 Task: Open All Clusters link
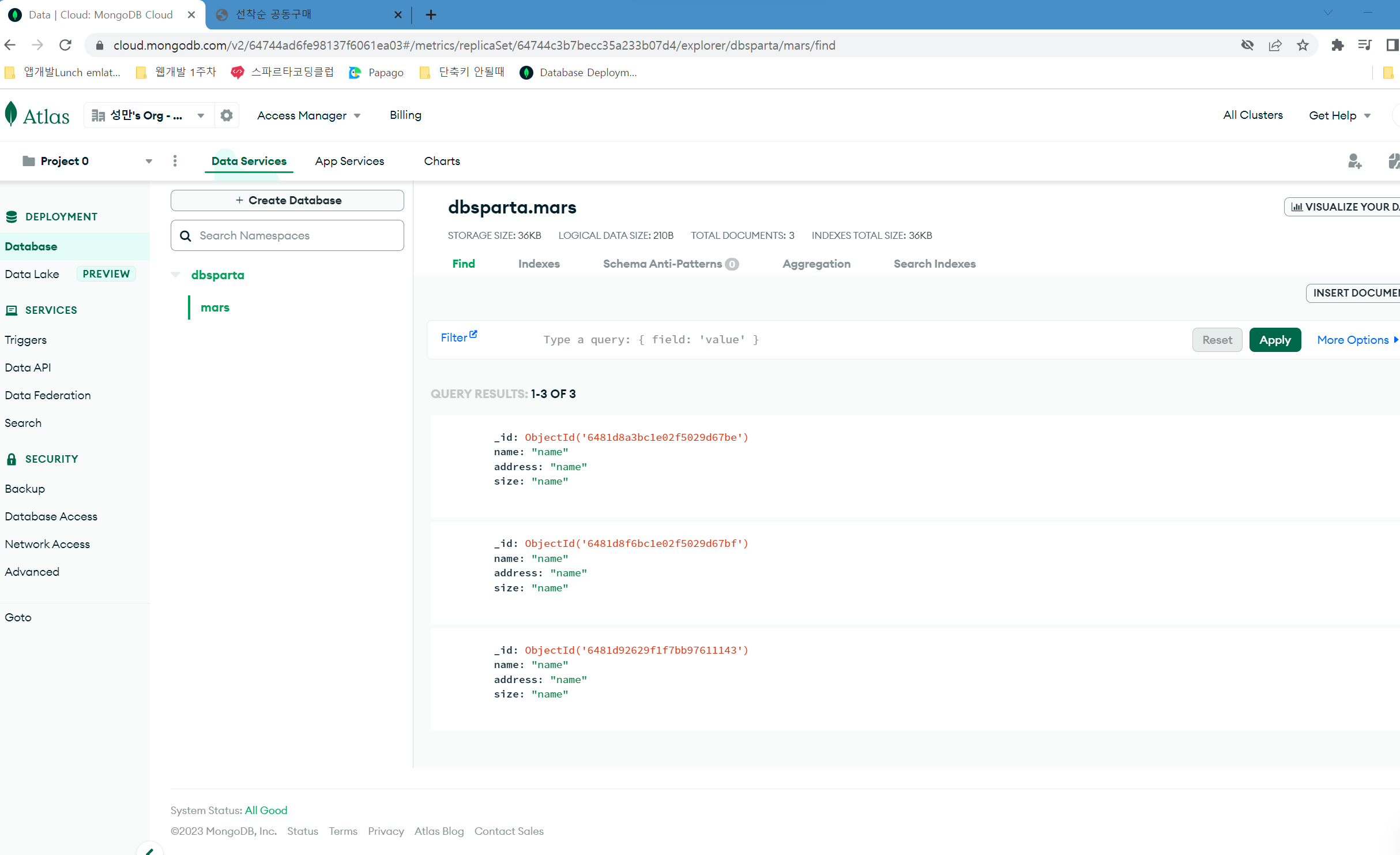coord(1253,115)
